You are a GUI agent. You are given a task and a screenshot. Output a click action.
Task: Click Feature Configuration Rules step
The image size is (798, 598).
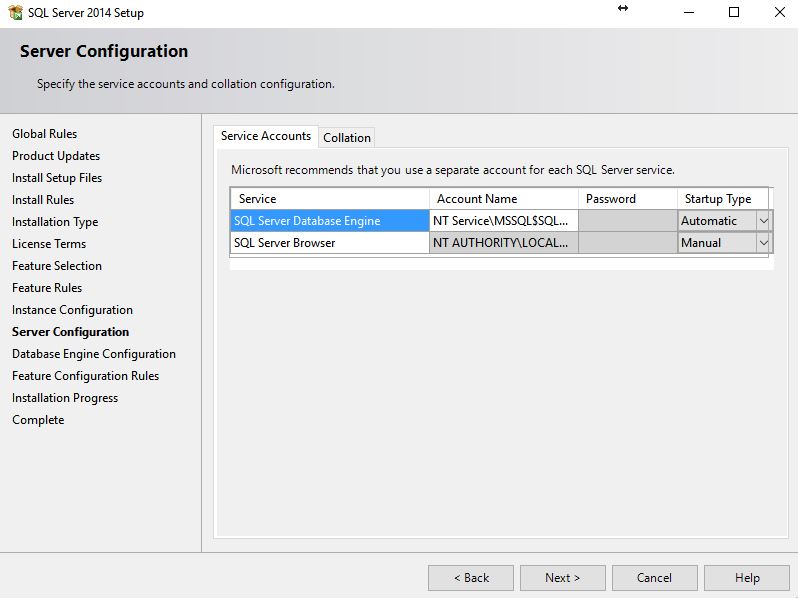pyautogui.click(x=86, y=376)
